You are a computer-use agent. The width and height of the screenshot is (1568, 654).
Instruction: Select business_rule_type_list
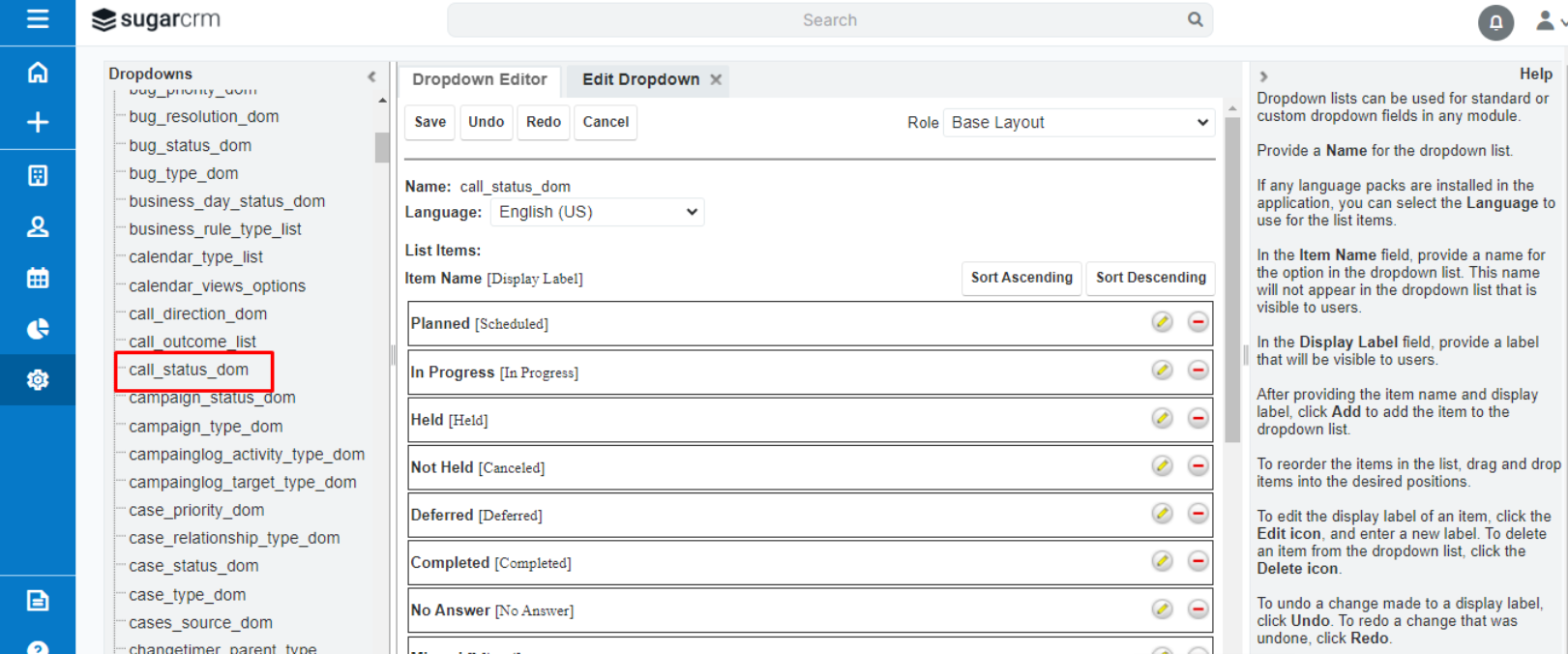click(216, 229)
